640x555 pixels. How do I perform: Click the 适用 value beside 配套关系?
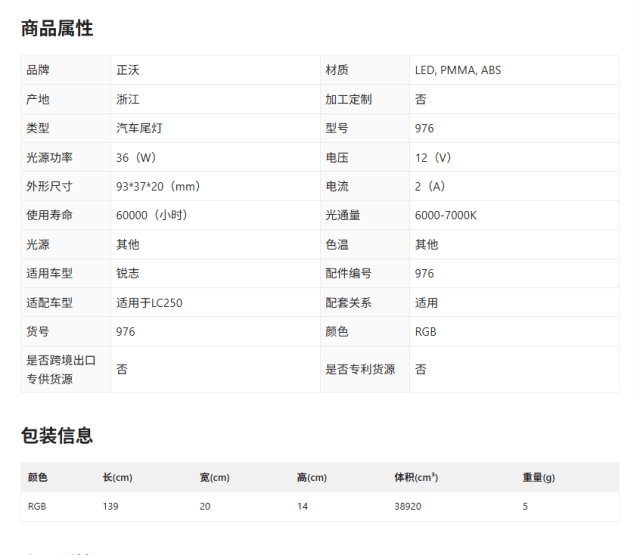[x=427, y=303]
